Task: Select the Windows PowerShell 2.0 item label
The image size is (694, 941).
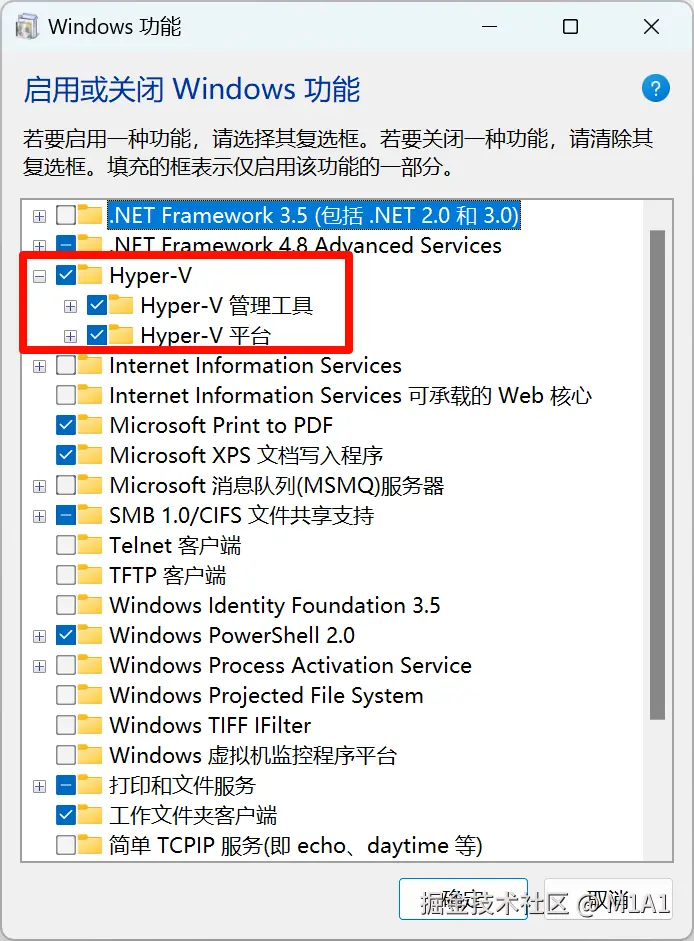Action: 232,635
